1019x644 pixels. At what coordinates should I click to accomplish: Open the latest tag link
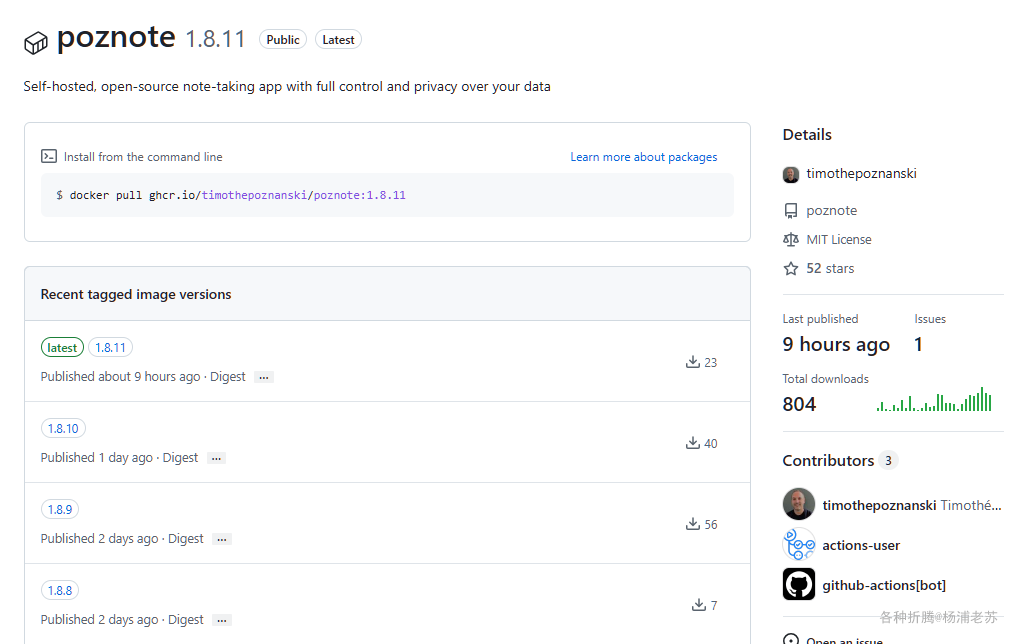tap(62, 348)
